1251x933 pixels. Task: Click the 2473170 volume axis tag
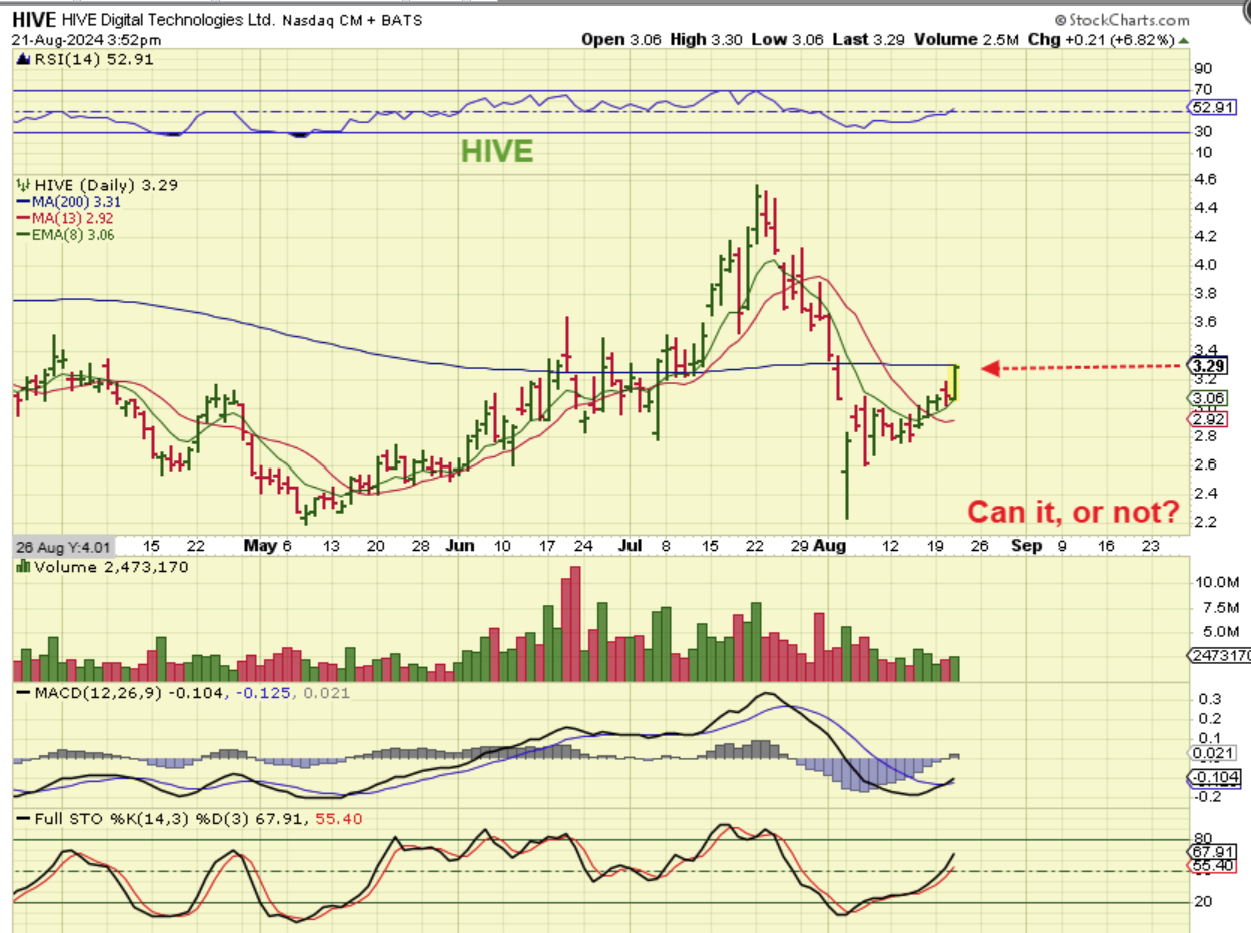tap(1219, 655)
